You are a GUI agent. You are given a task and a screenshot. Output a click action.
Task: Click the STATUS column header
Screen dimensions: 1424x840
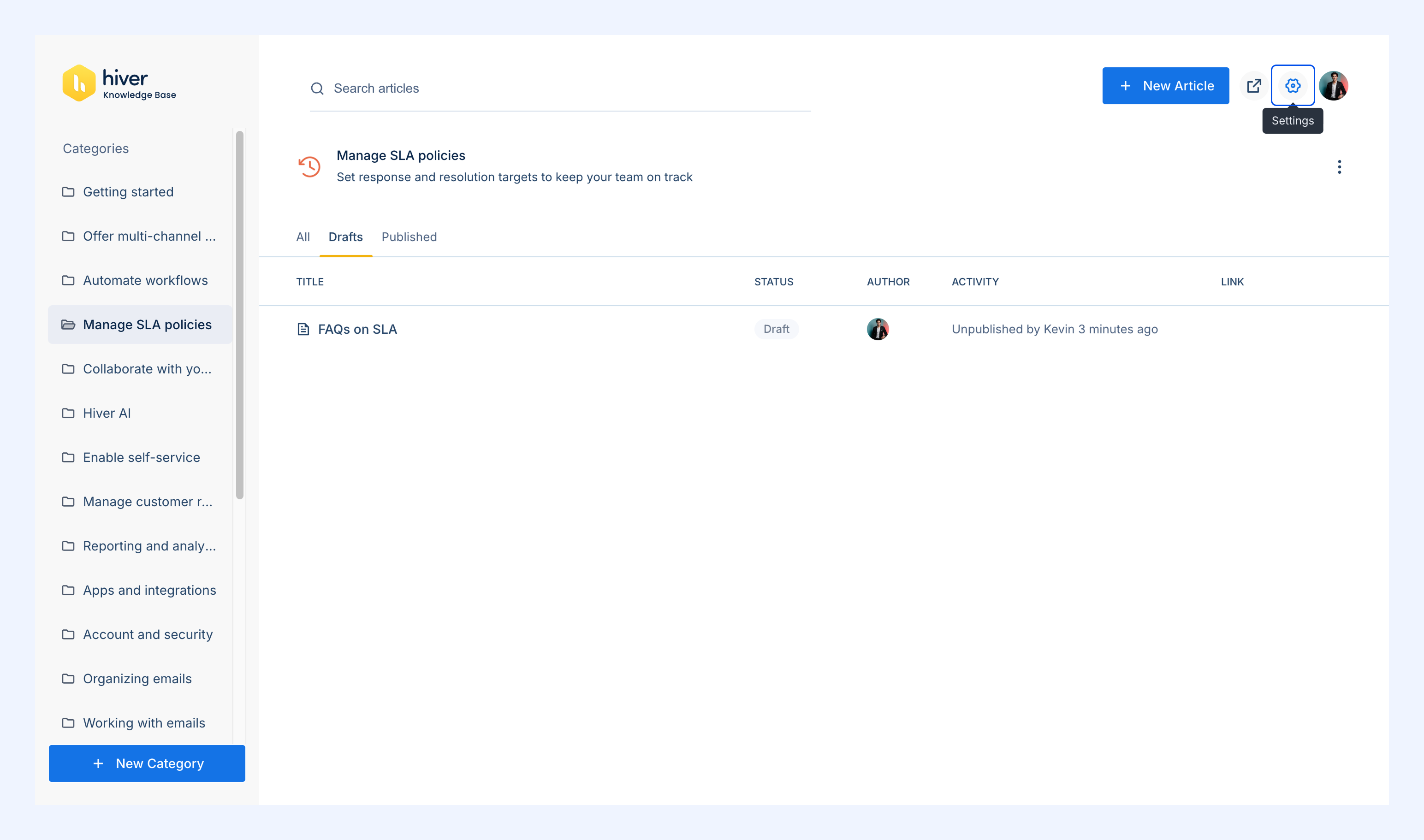pyautogui.click(x=773, y=282)
